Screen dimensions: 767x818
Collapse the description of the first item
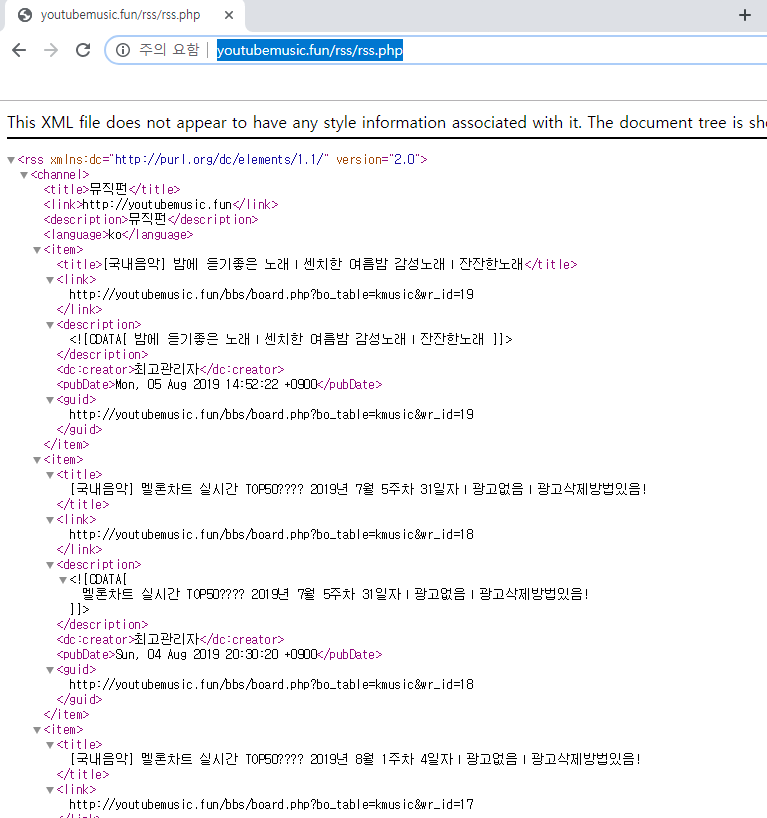click(50, 325)
